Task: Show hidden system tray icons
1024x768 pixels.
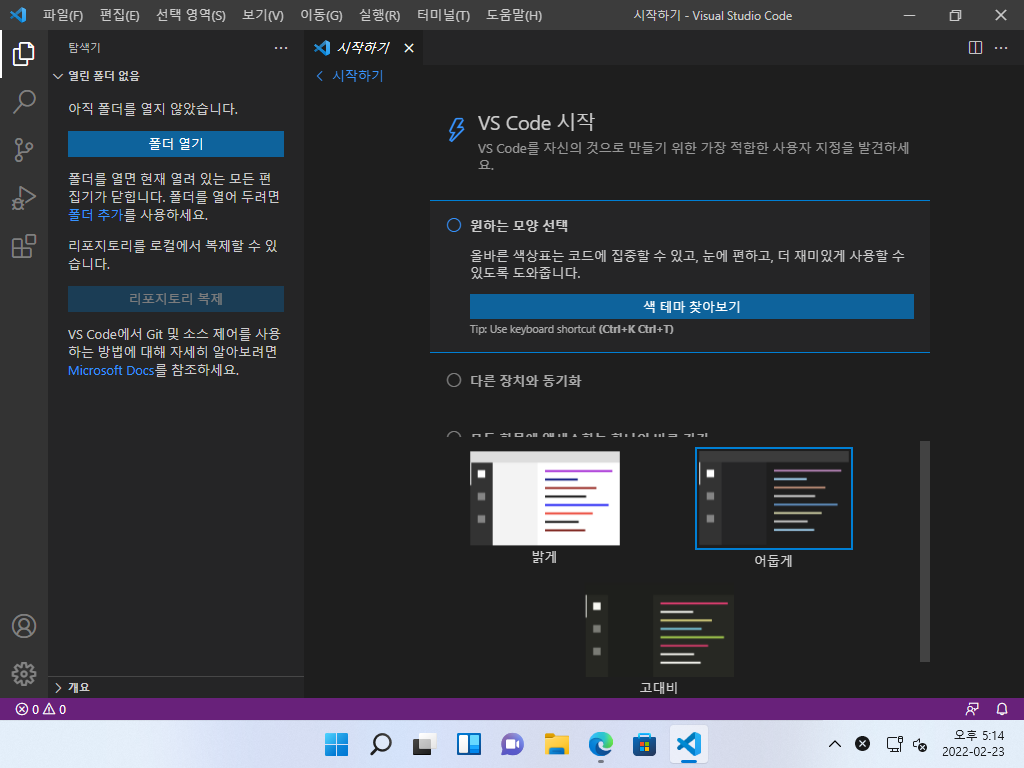Action: (x=835, y=744)
